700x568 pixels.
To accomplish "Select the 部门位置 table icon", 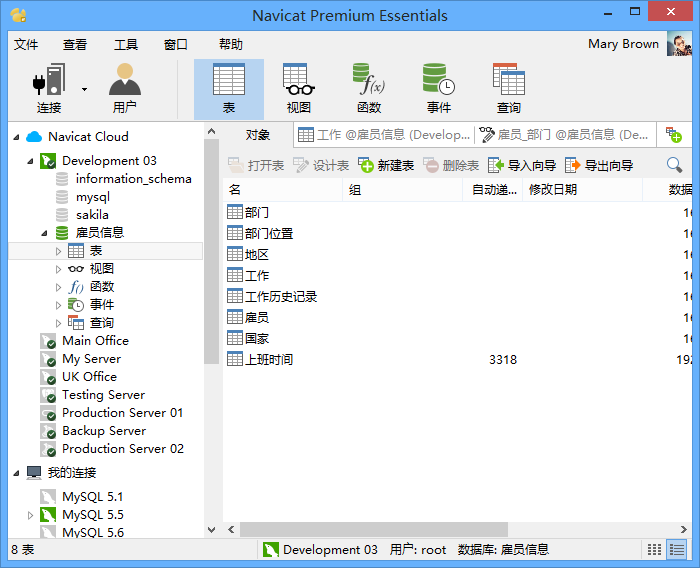I will [x=235, y=233].
